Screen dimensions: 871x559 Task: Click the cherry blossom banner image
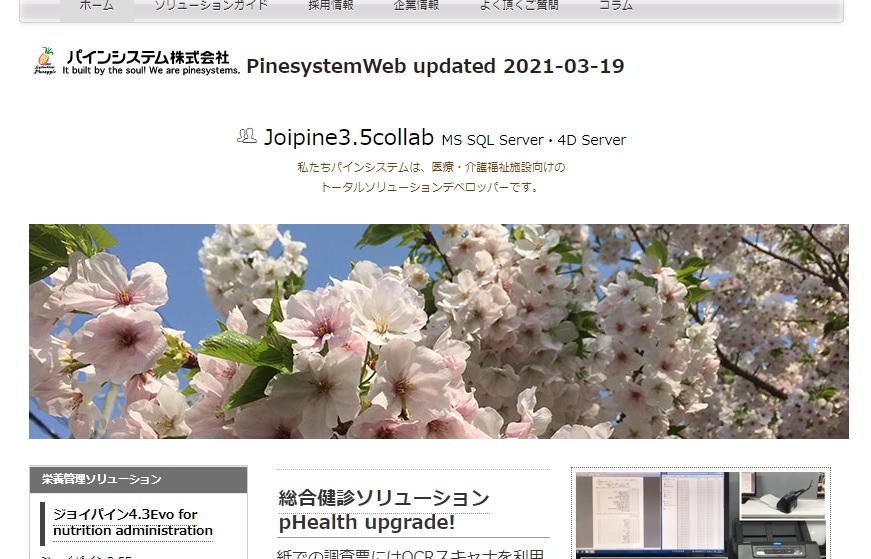tap(439, 331)
